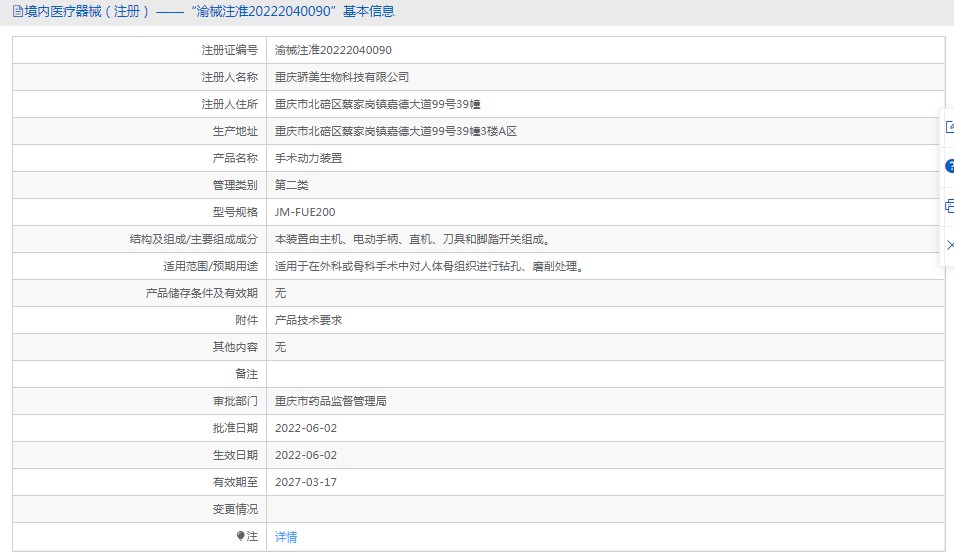
Task: Click intended use text starting 适用于在外科
Action: pyautogui.click(x=431, y=266)
